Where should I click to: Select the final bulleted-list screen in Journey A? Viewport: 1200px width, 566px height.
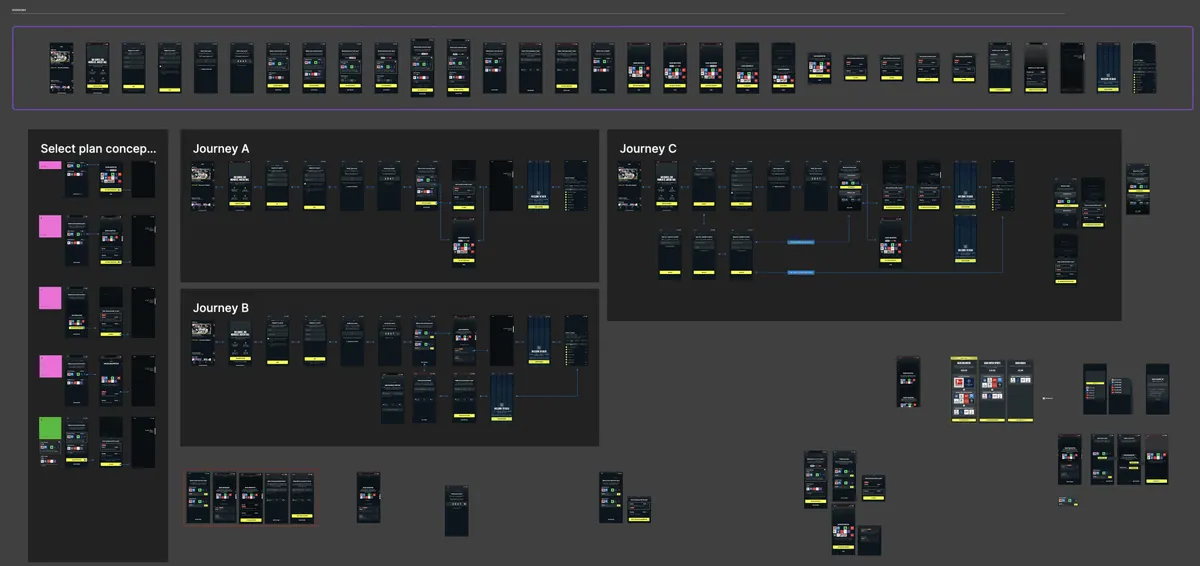point(576,185)
